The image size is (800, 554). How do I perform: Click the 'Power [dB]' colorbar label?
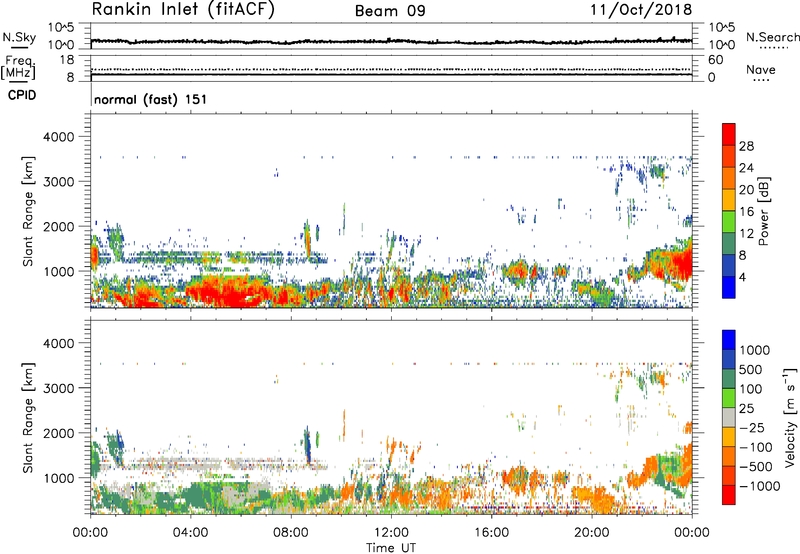[x=763, y=211]
